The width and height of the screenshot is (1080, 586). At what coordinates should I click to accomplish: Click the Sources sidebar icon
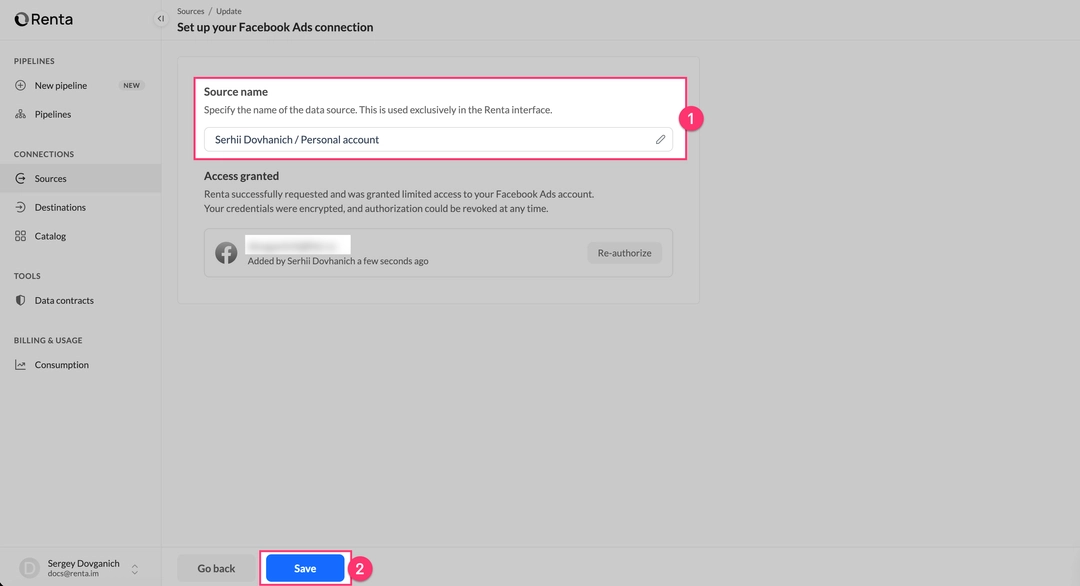click(21, 179)
